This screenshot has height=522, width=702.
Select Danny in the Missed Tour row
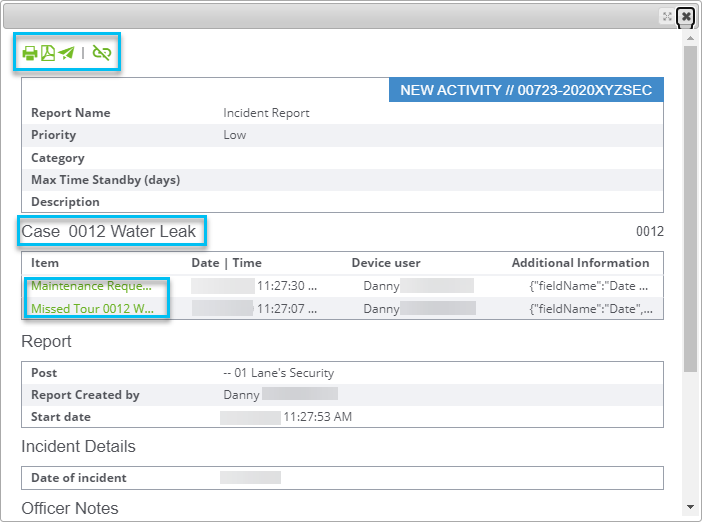[381, 309]
